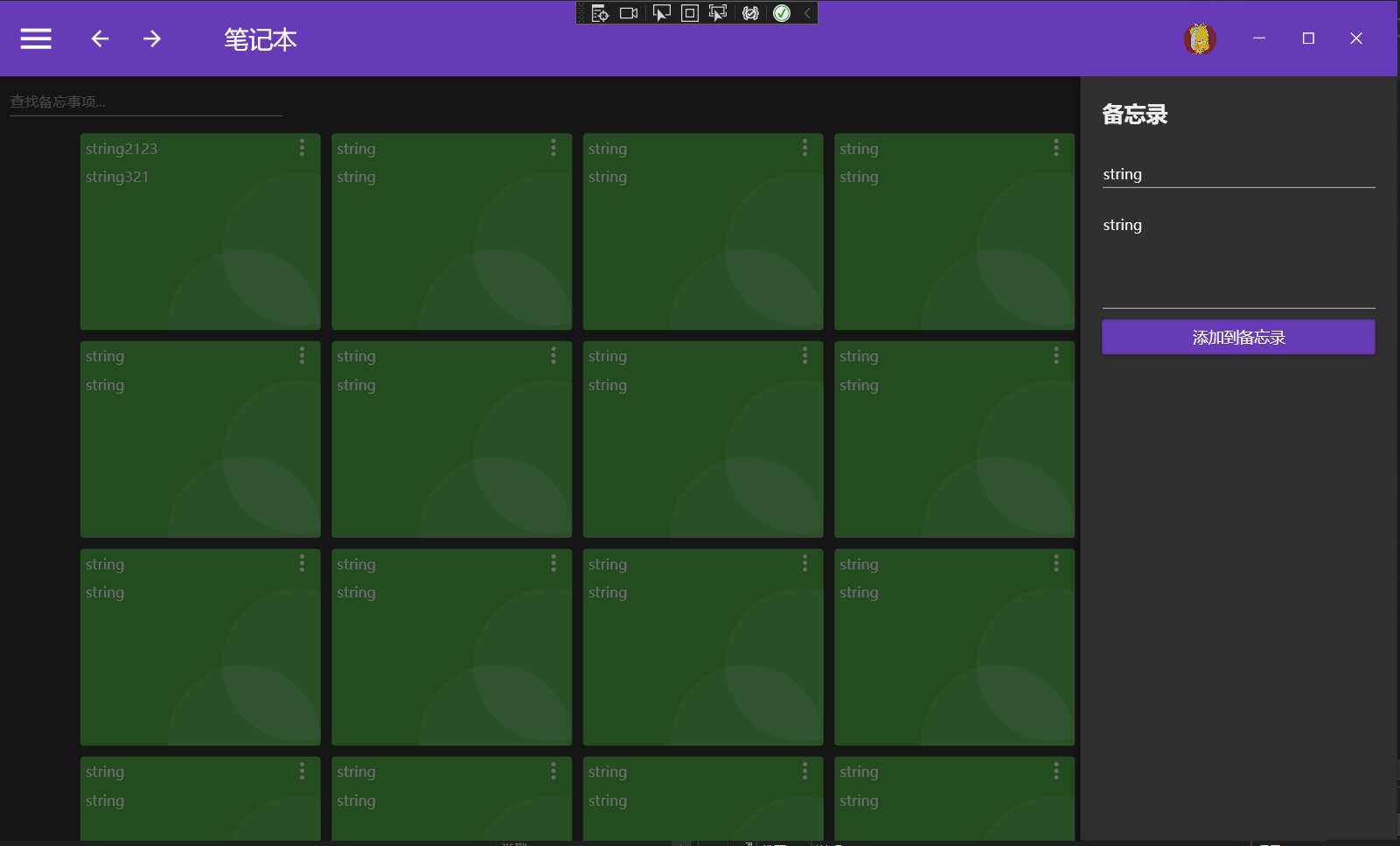Open three-dot menu on second row's first card
This screenshot has height=846, width=1400.
[x=302, y=355]
